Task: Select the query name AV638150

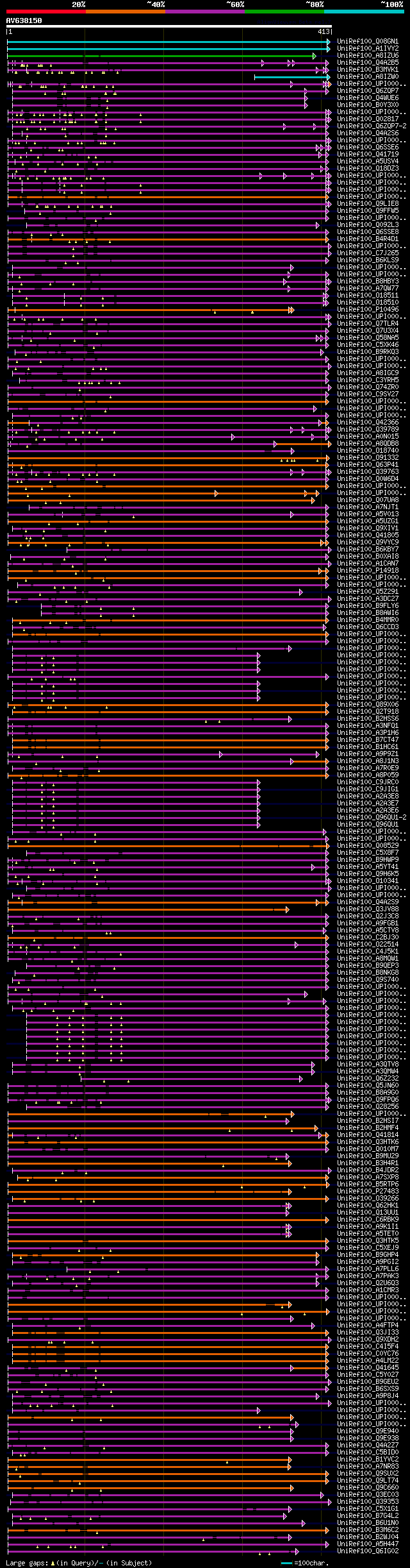Action: pyautogui.click(x=24, y=21)
